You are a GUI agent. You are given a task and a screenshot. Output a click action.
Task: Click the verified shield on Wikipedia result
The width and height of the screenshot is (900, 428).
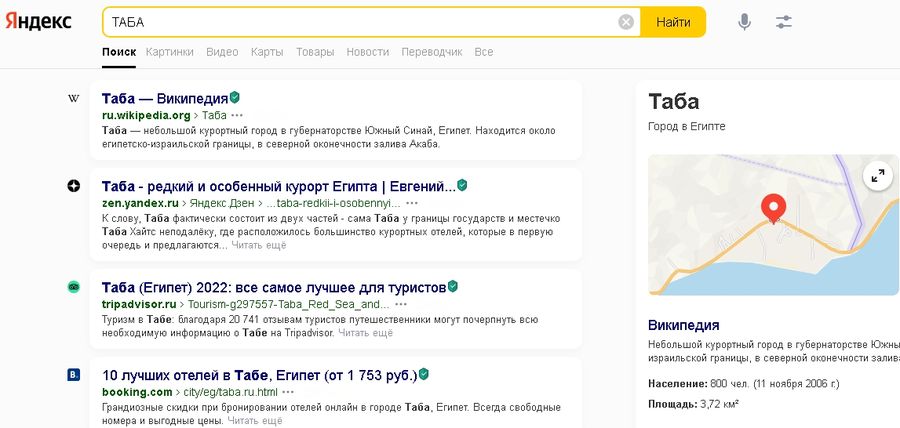(x=235, y=97)
